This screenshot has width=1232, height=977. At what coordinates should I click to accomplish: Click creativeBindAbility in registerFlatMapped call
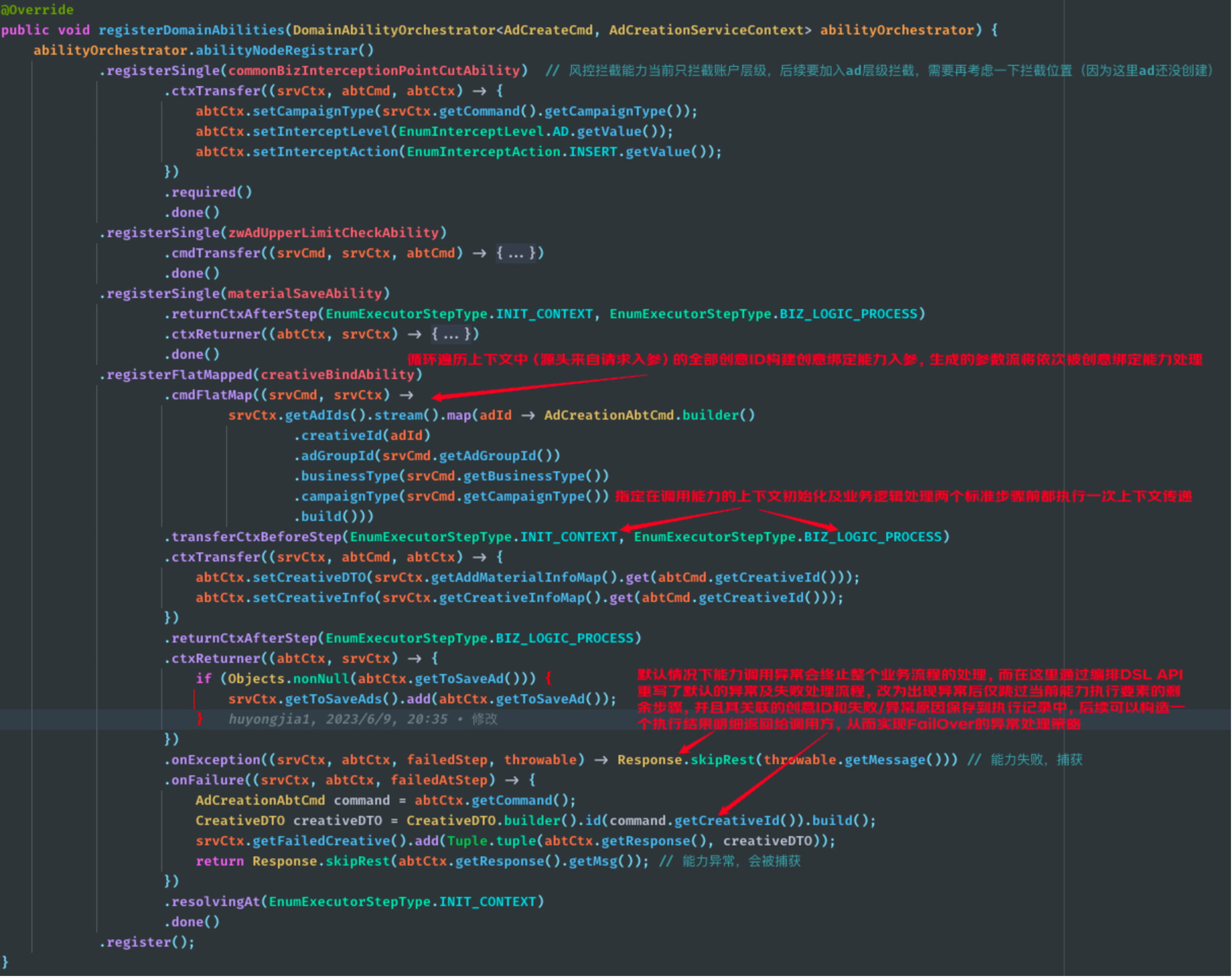point(338,374)
